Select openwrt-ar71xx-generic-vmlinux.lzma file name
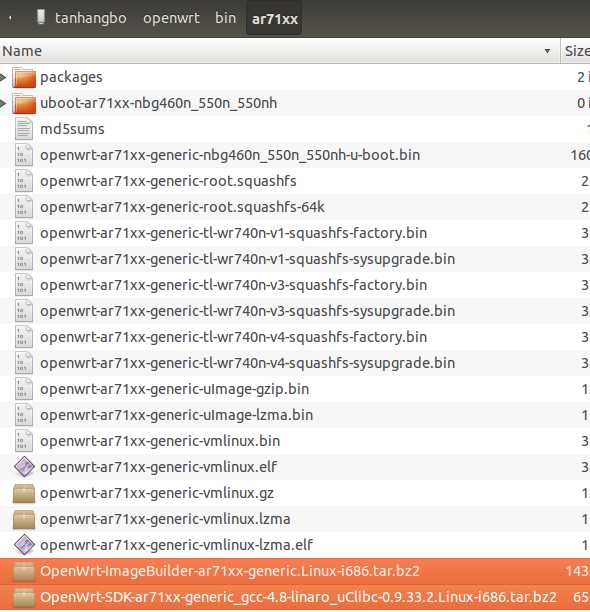 point(165,519)
